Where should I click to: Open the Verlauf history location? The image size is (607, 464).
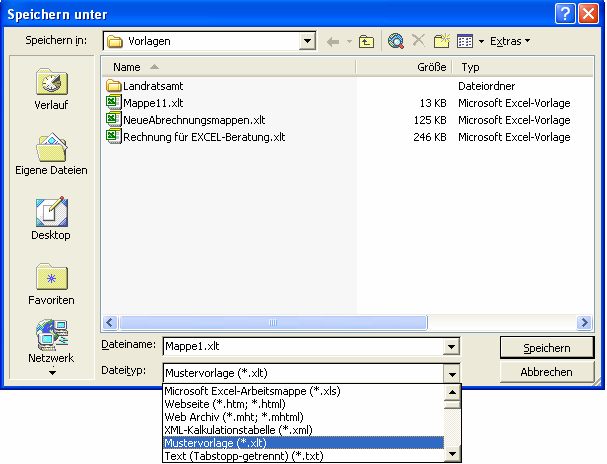pos(51,90)
